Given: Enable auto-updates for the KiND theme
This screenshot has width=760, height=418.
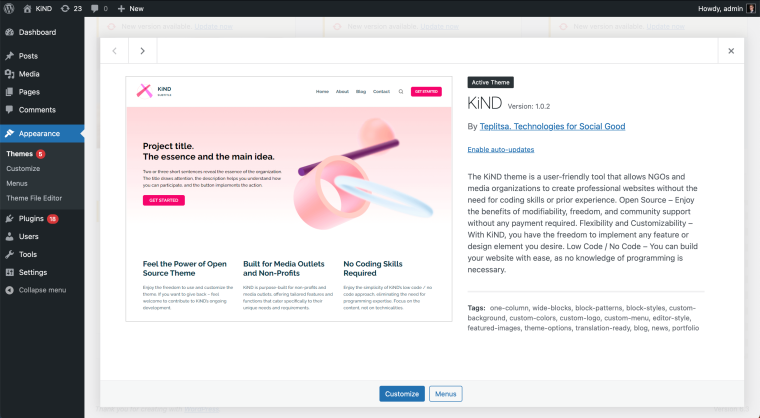Looking at the screenshot, I should [x=500, y=149].
